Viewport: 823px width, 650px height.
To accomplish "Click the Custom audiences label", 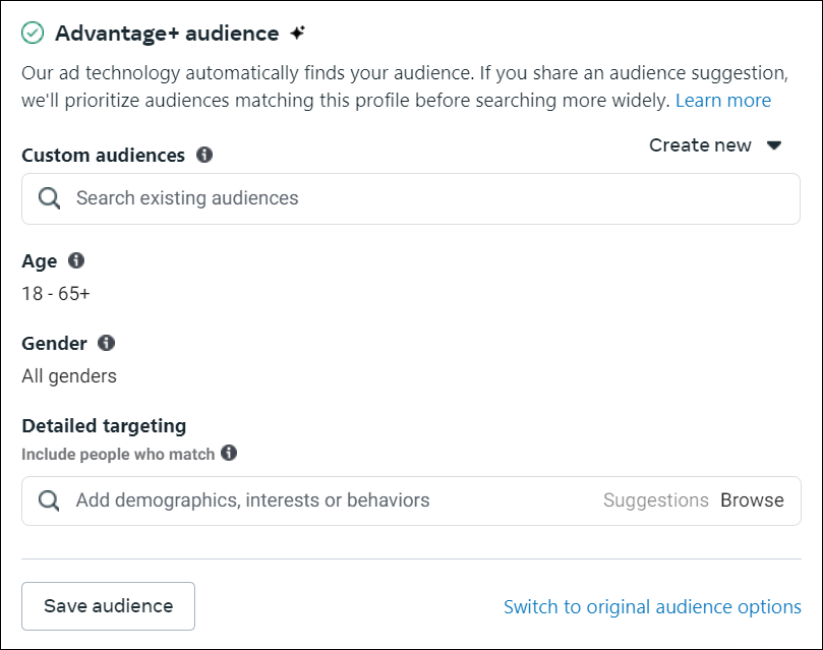I will (103, 155).
